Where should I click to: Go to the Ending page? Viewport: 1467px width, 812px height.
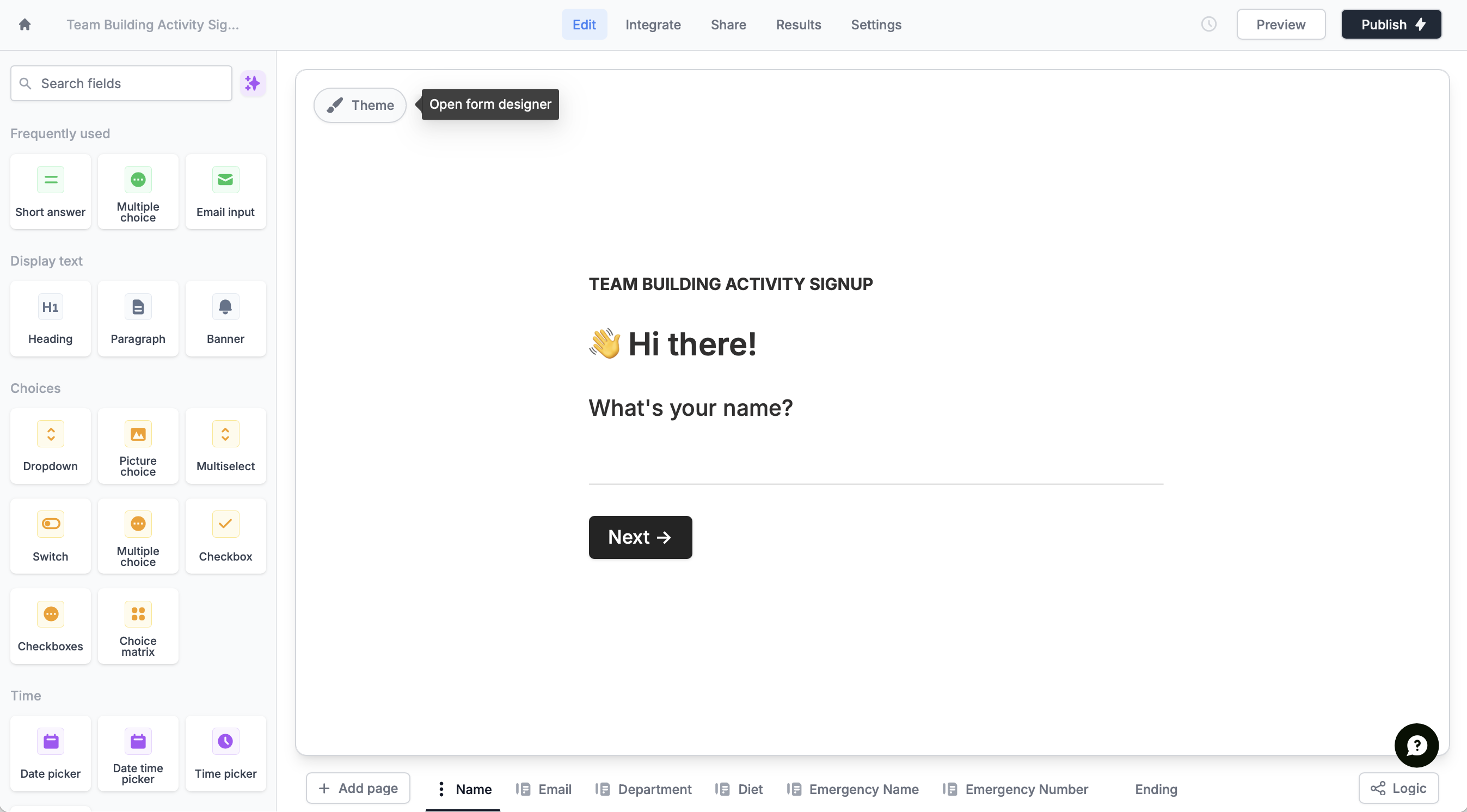pos(1156,789)
